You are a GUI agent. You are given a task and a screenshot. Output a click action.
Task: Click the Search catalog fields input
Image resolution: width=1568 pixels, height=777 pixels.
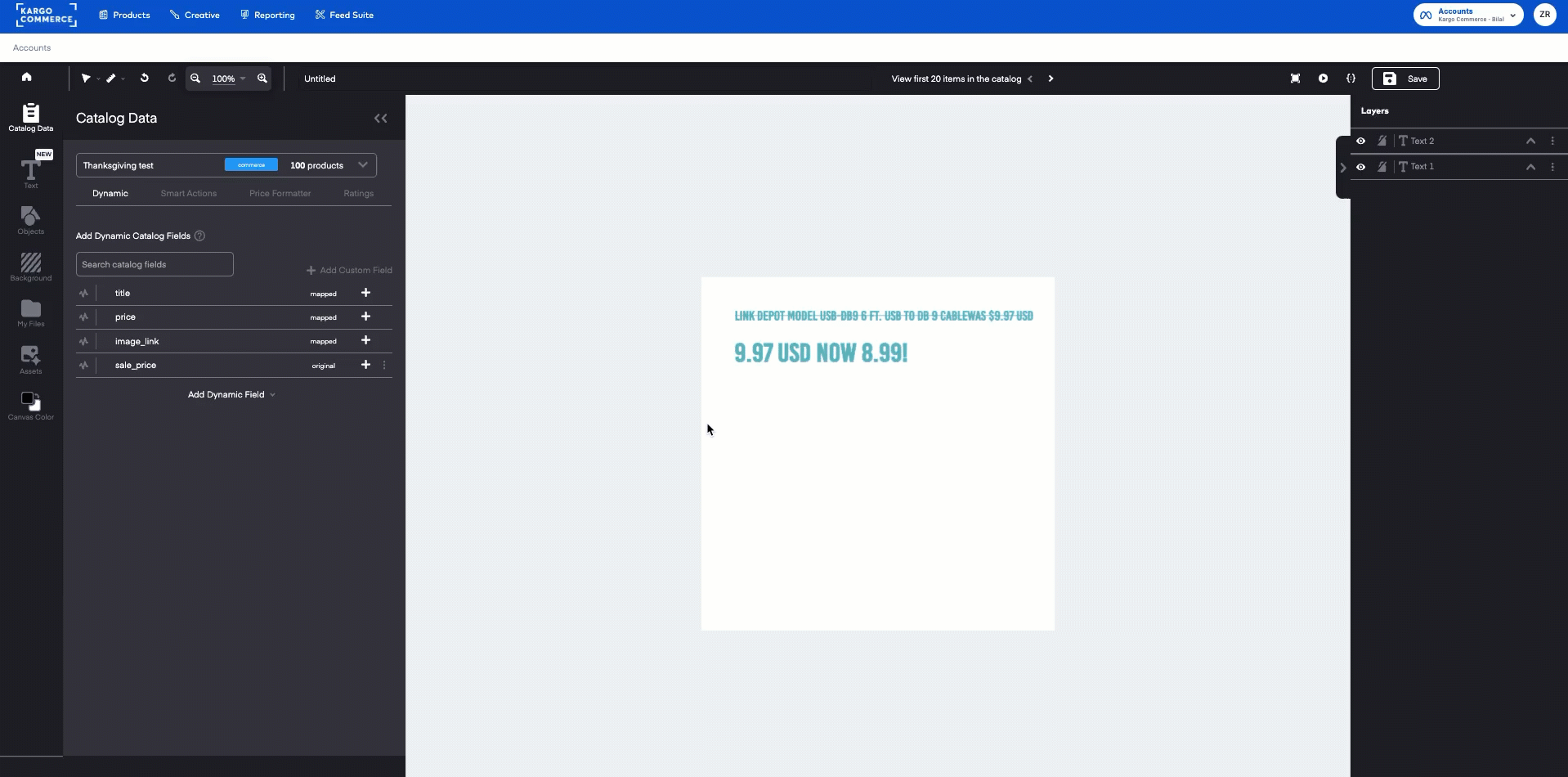(154, 264)
